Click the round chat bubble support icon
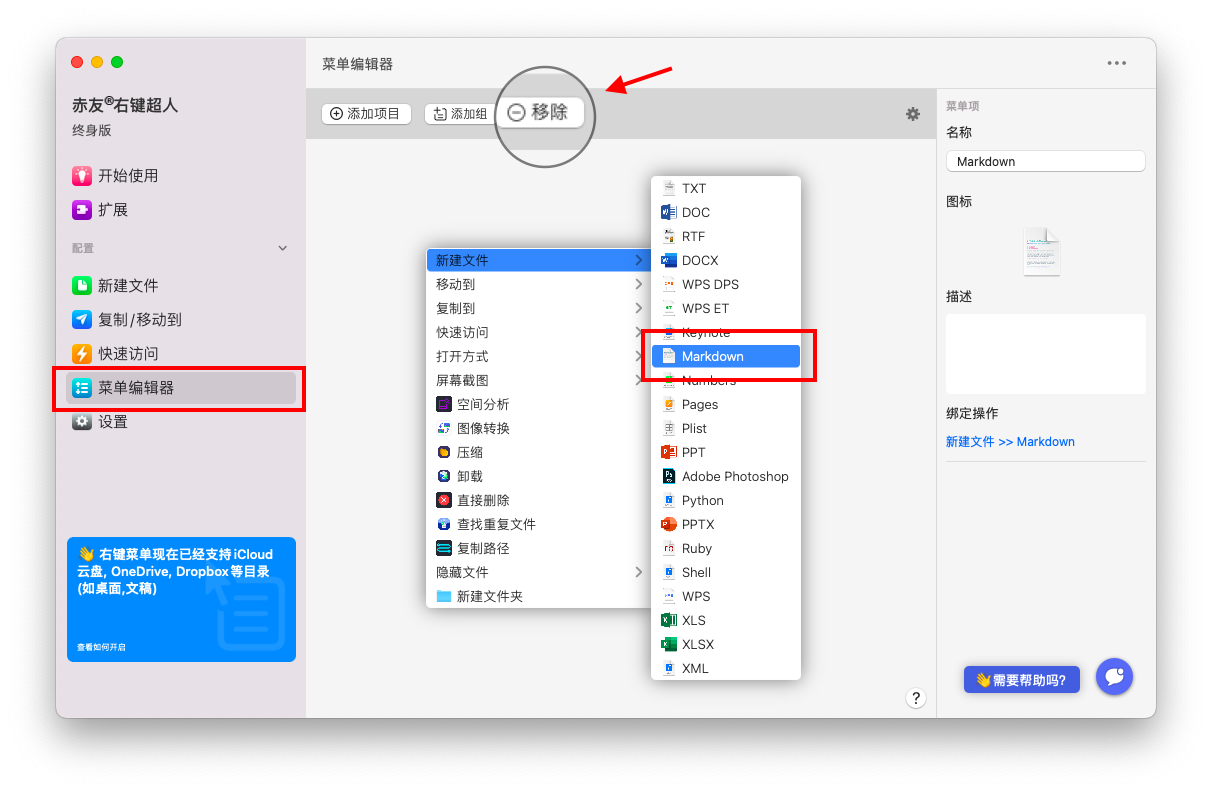Screen dimensions: 1212x792 [1114, 677]
